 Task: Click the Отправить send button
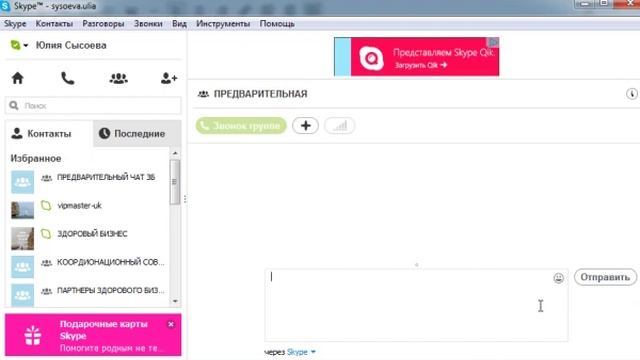(605, 277)
